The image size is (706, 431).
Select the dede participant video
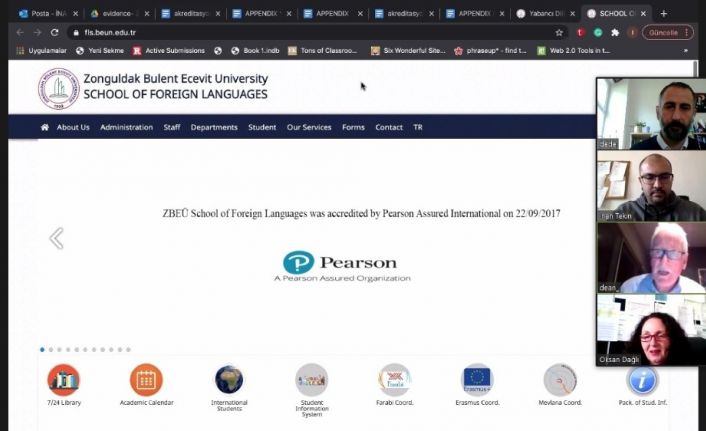(651, 114)
